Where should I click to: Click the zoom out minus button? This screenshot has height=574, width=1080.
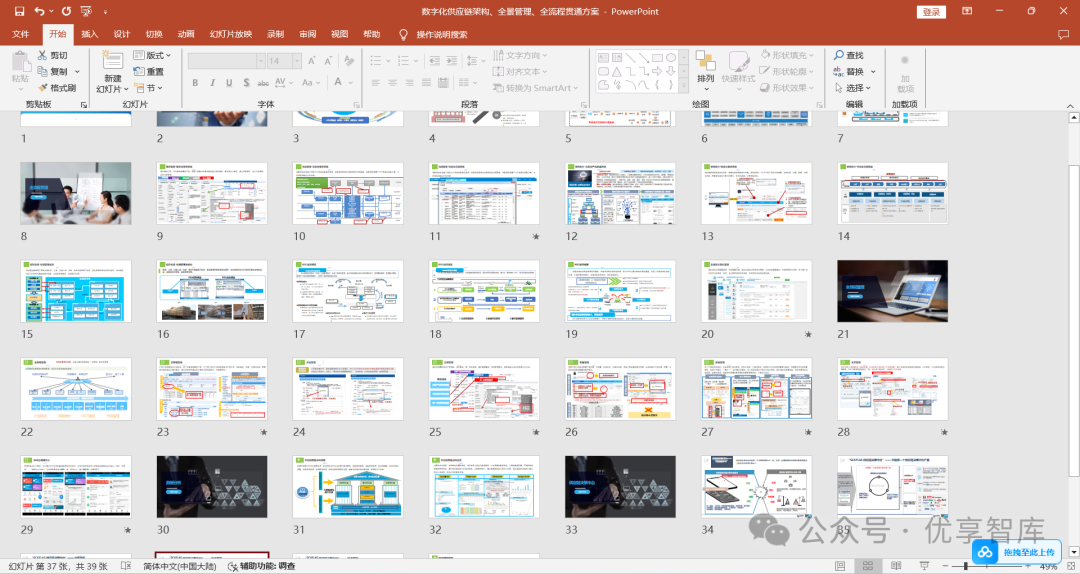[945, 566]
